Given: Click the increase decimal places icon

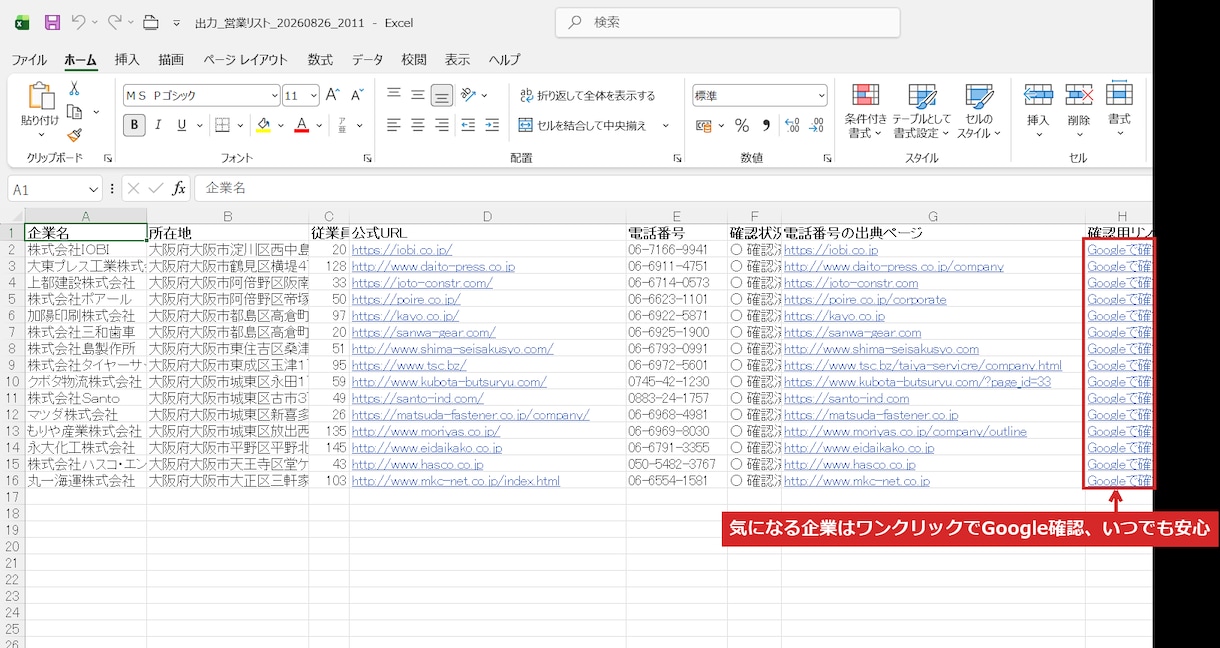Looking at the screenshot, I should click(792, 125).
